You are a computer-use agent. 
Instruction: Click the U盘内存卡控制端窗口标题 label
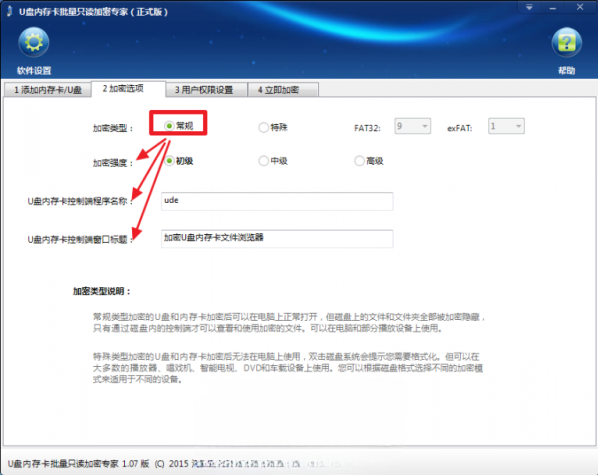[x=80, y=239]
